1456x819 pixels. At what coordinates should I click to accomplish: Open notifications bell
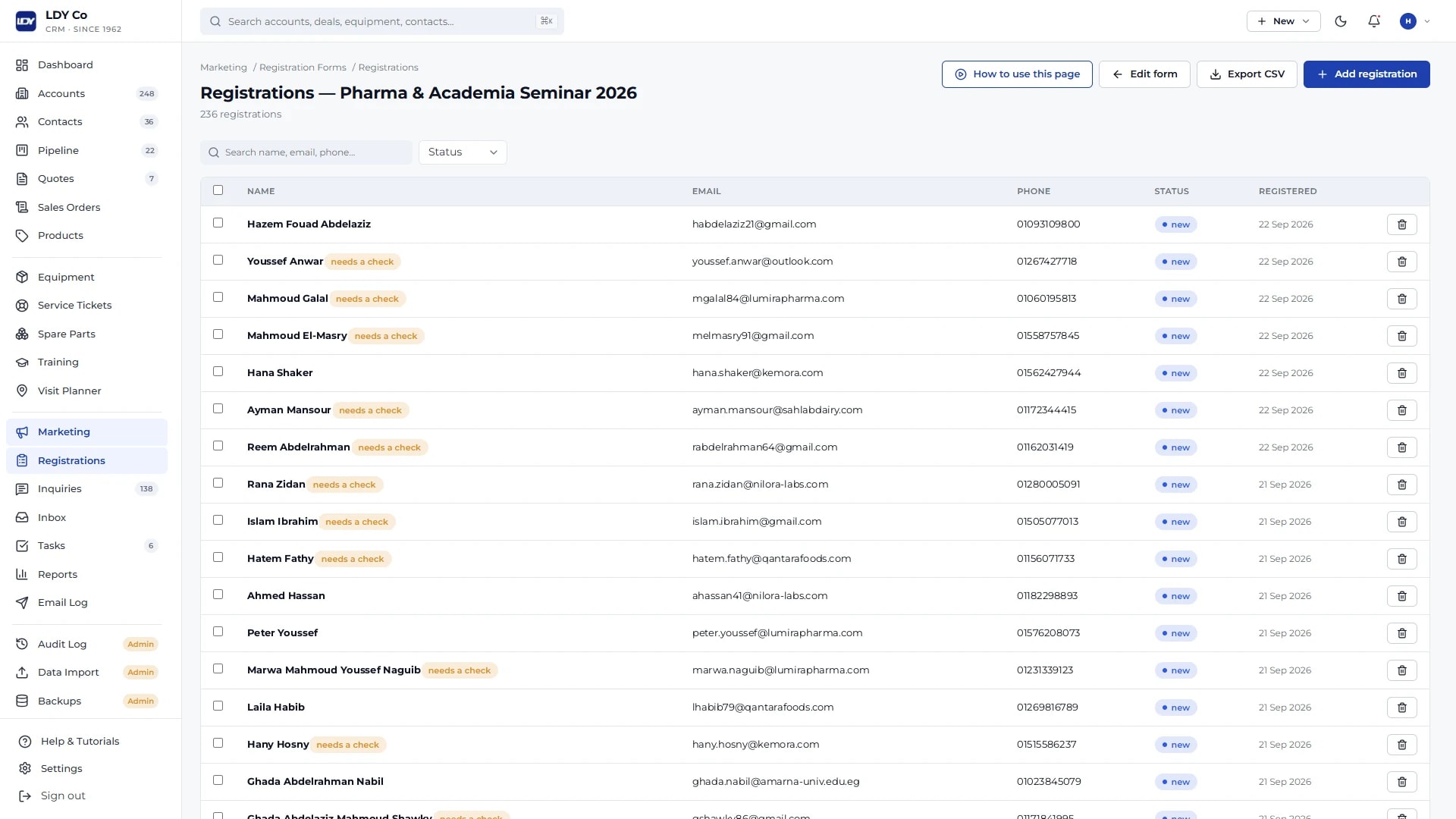coord(1374,21)
